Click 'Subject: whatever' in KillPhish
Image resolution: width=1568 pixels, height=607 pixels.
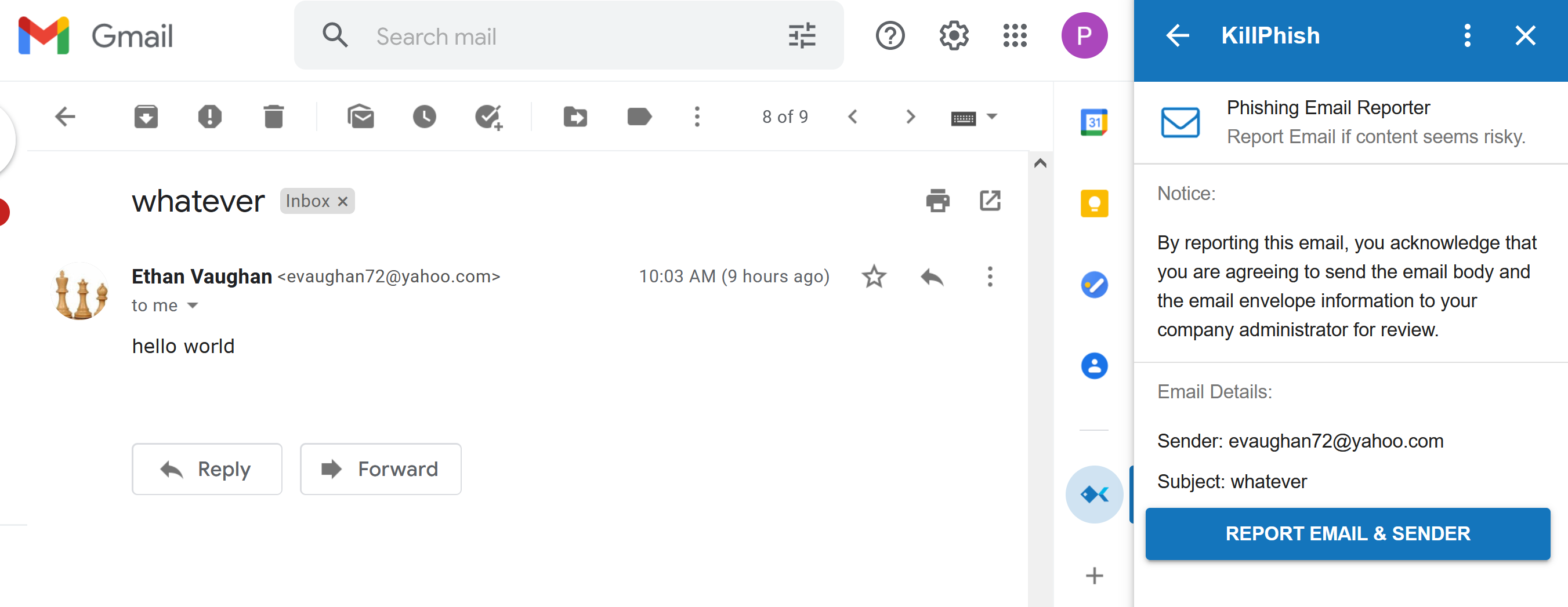[1232, 482]
